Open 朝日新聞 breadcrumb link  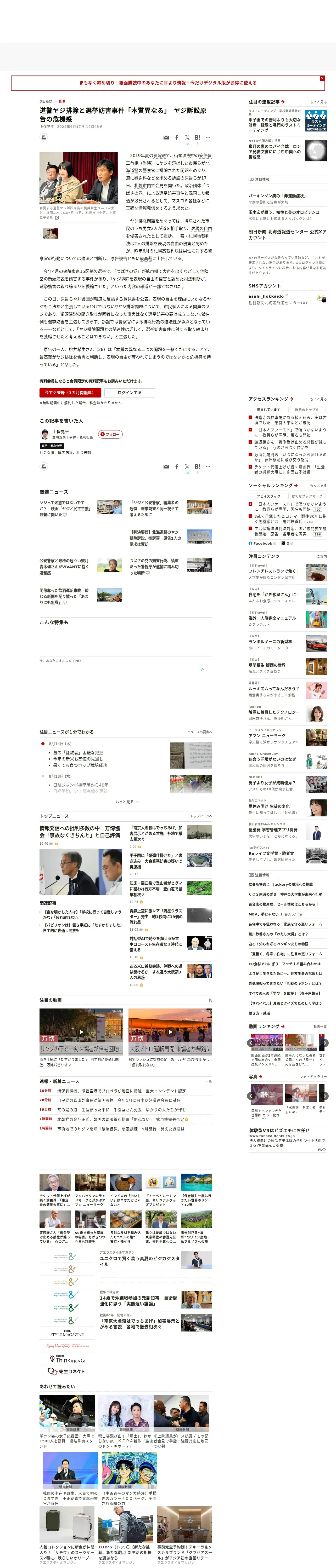coord(46,102)
